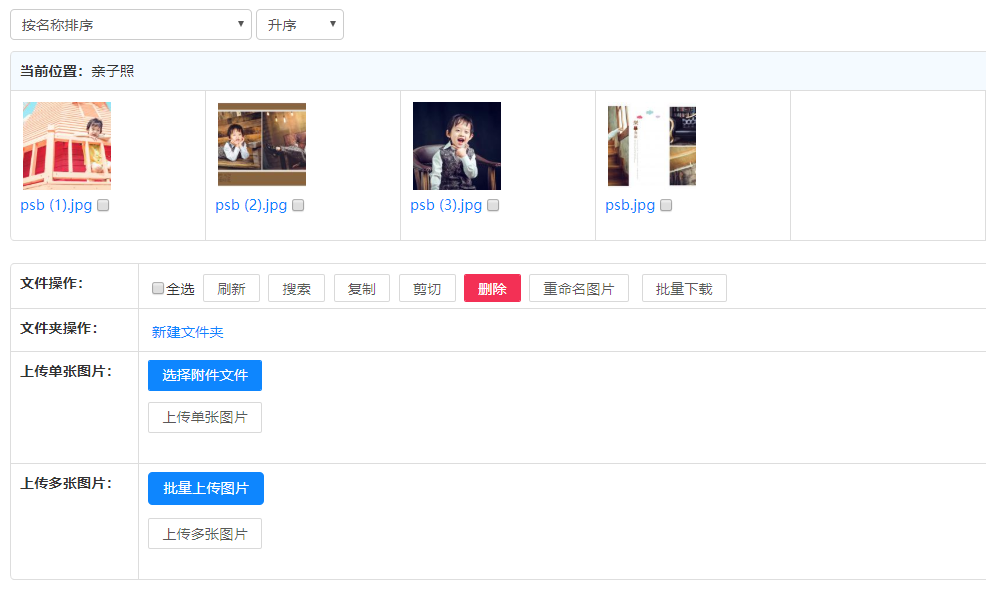The width and height of the screenshot is (986, 609).
Task: Click the 刷新 refresh button
Action: pos(231,289)
